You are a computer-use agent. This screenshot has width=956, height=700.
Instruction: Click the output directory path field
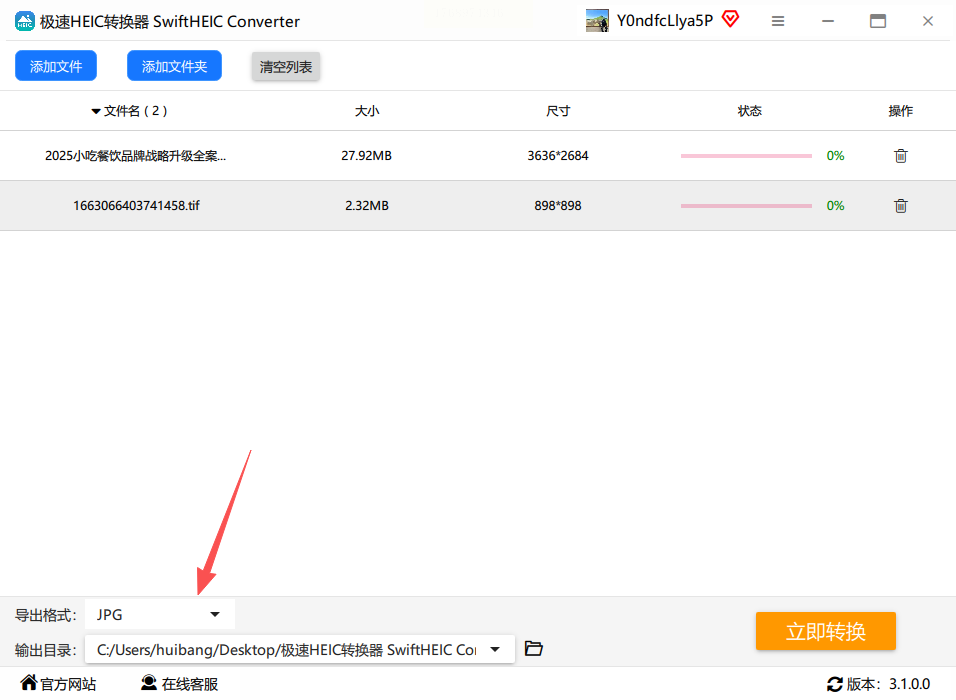(300, 650)
